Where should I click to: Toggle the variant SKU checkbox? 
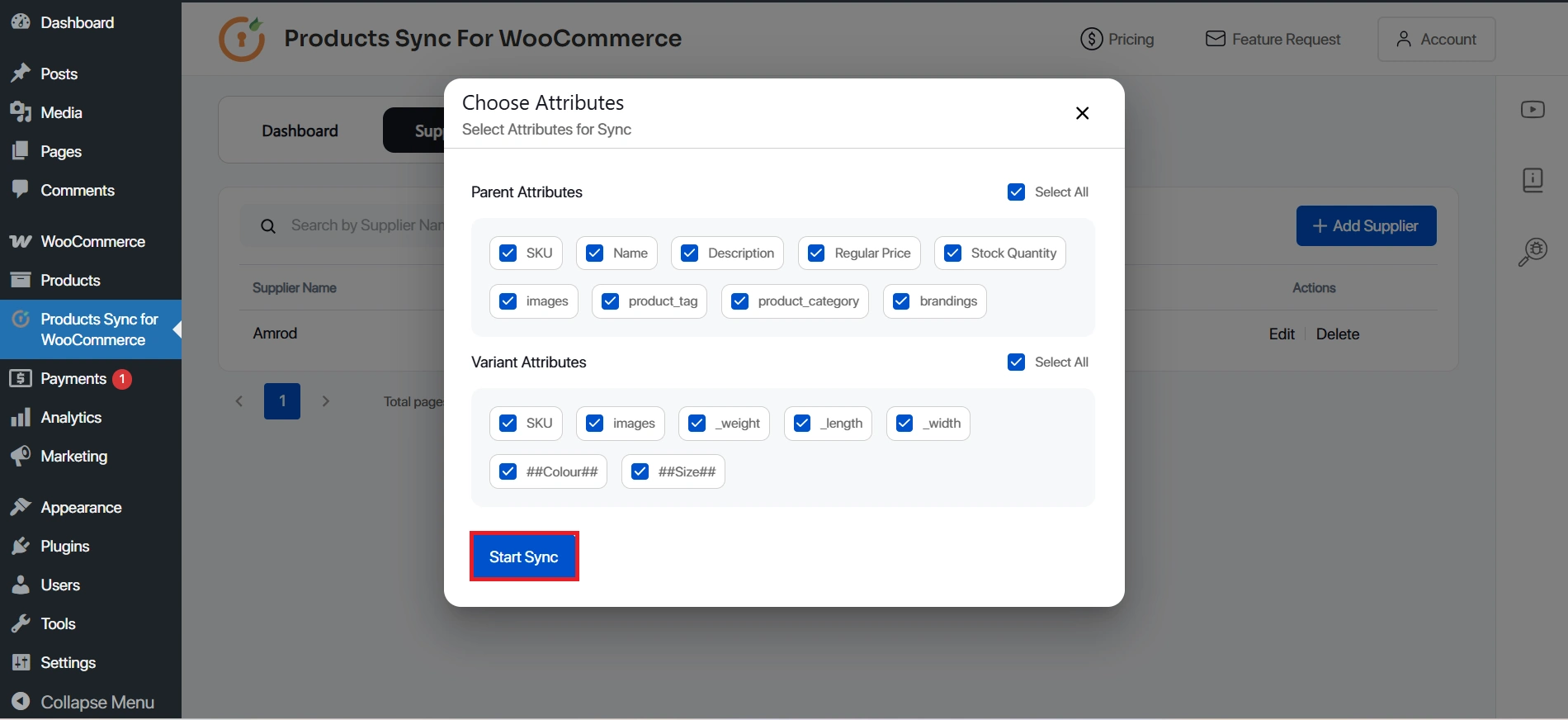tap(508, 423)
